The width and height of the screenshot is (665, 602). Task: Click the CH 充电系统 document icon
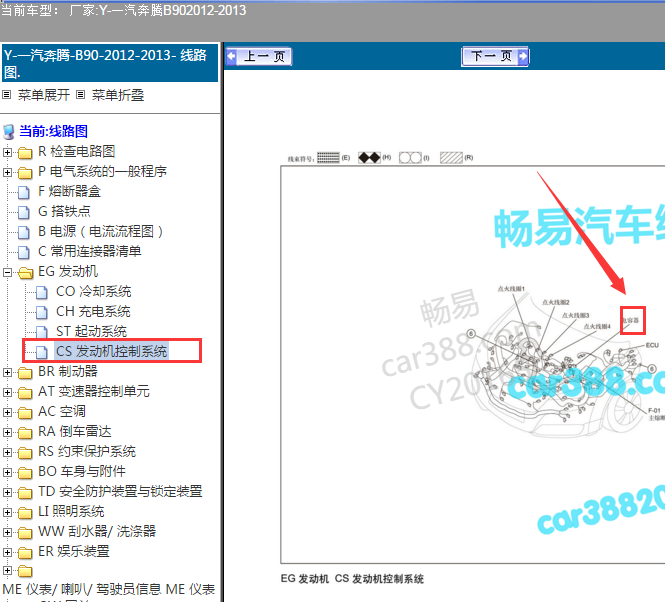[x=42, y=312]
